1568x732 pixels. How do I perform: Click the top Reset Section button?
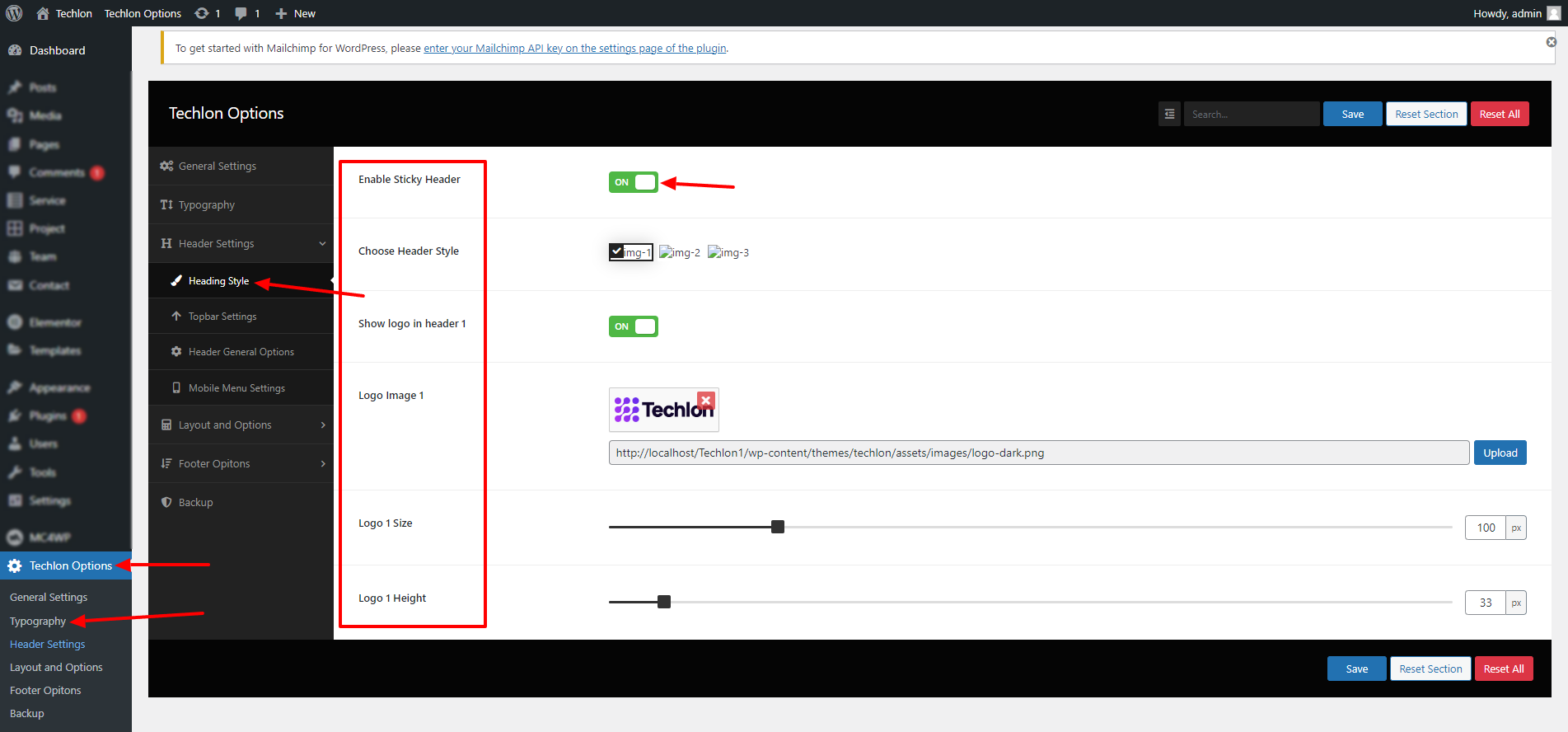[1426, 115]
